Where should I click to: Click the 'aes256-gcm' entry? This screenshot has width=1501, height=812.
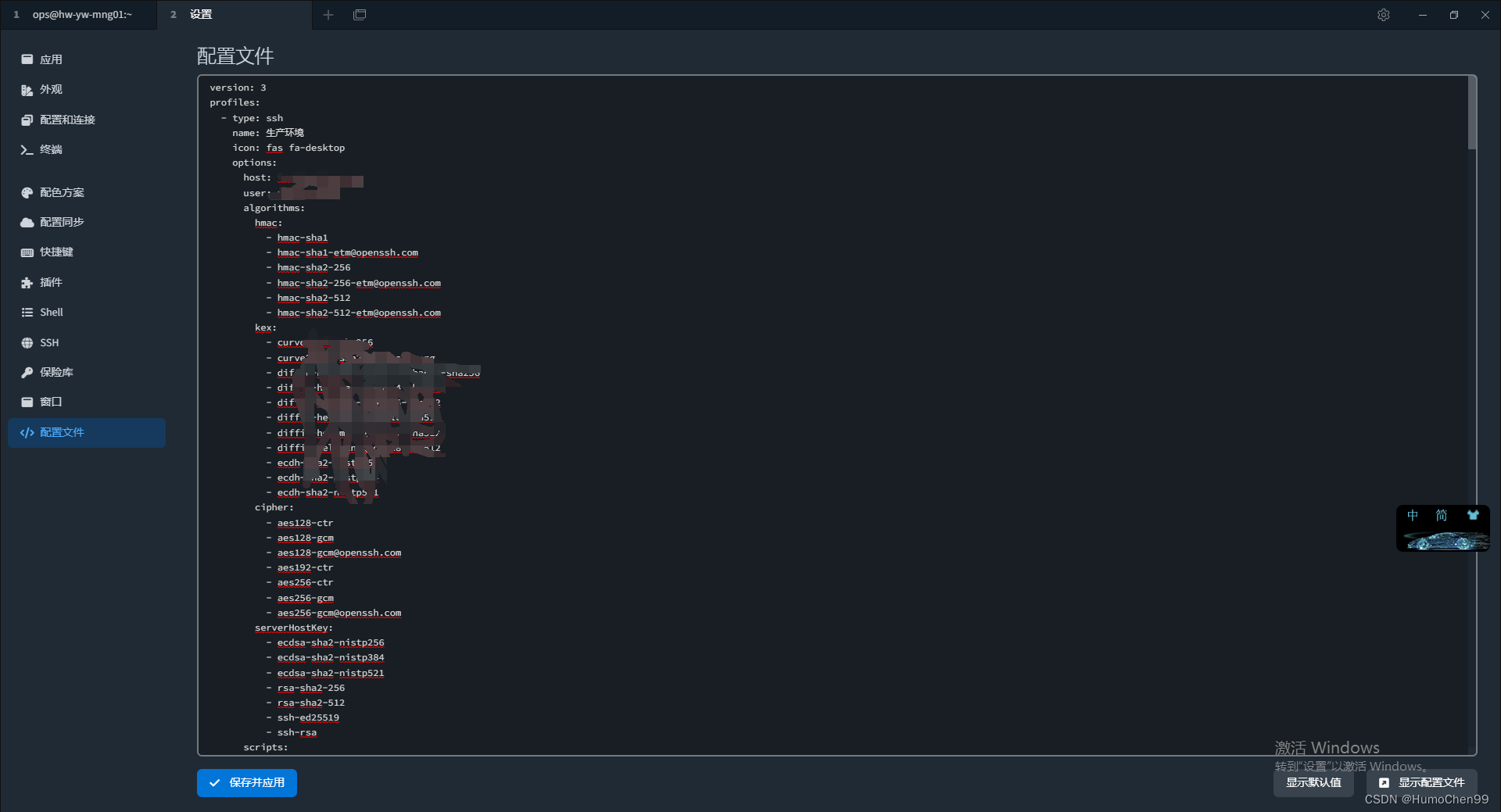tap(305, 598)
